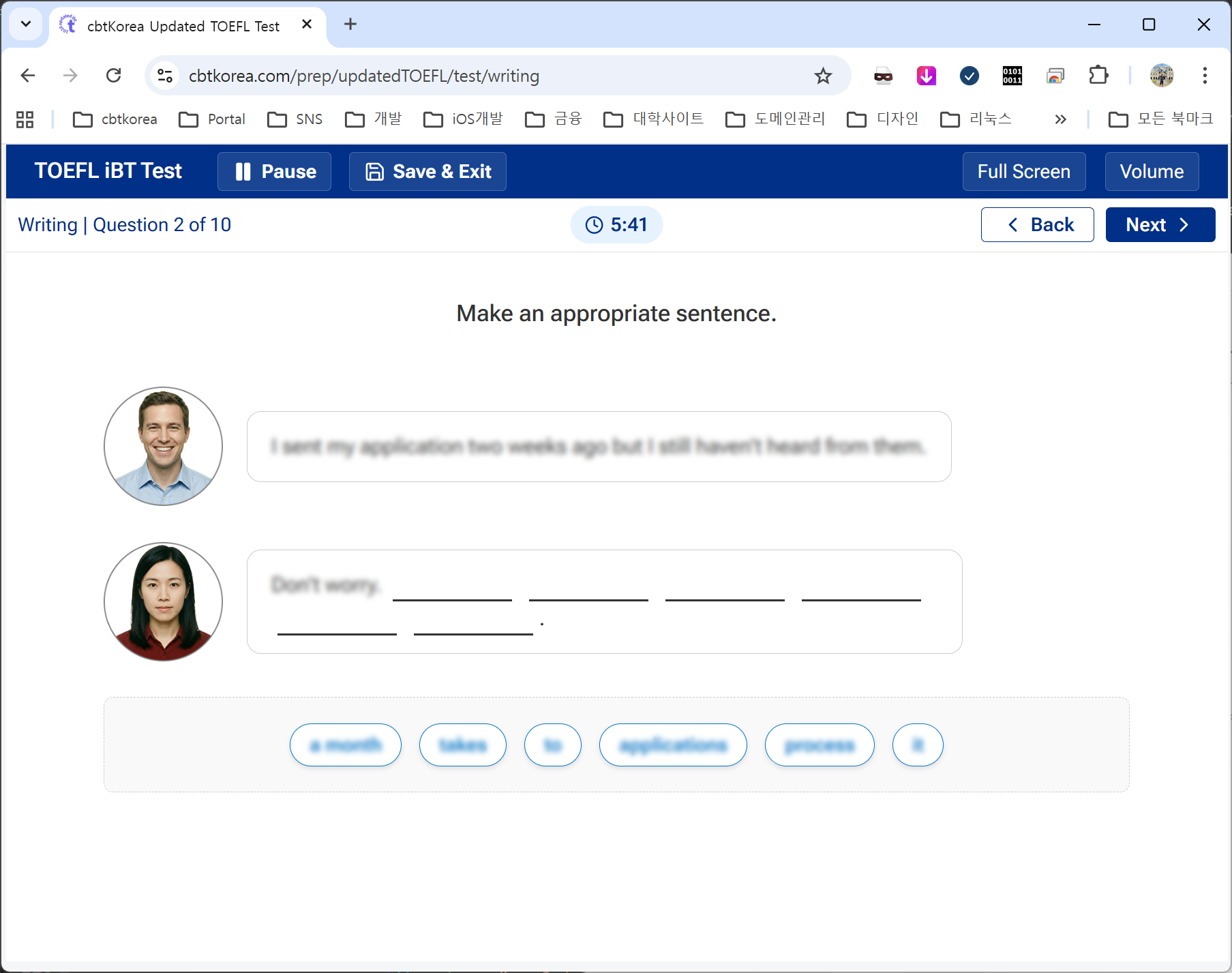1232x973 pixels.
Task: Bookmark this page with the star icon
Action: coord(823,76)
